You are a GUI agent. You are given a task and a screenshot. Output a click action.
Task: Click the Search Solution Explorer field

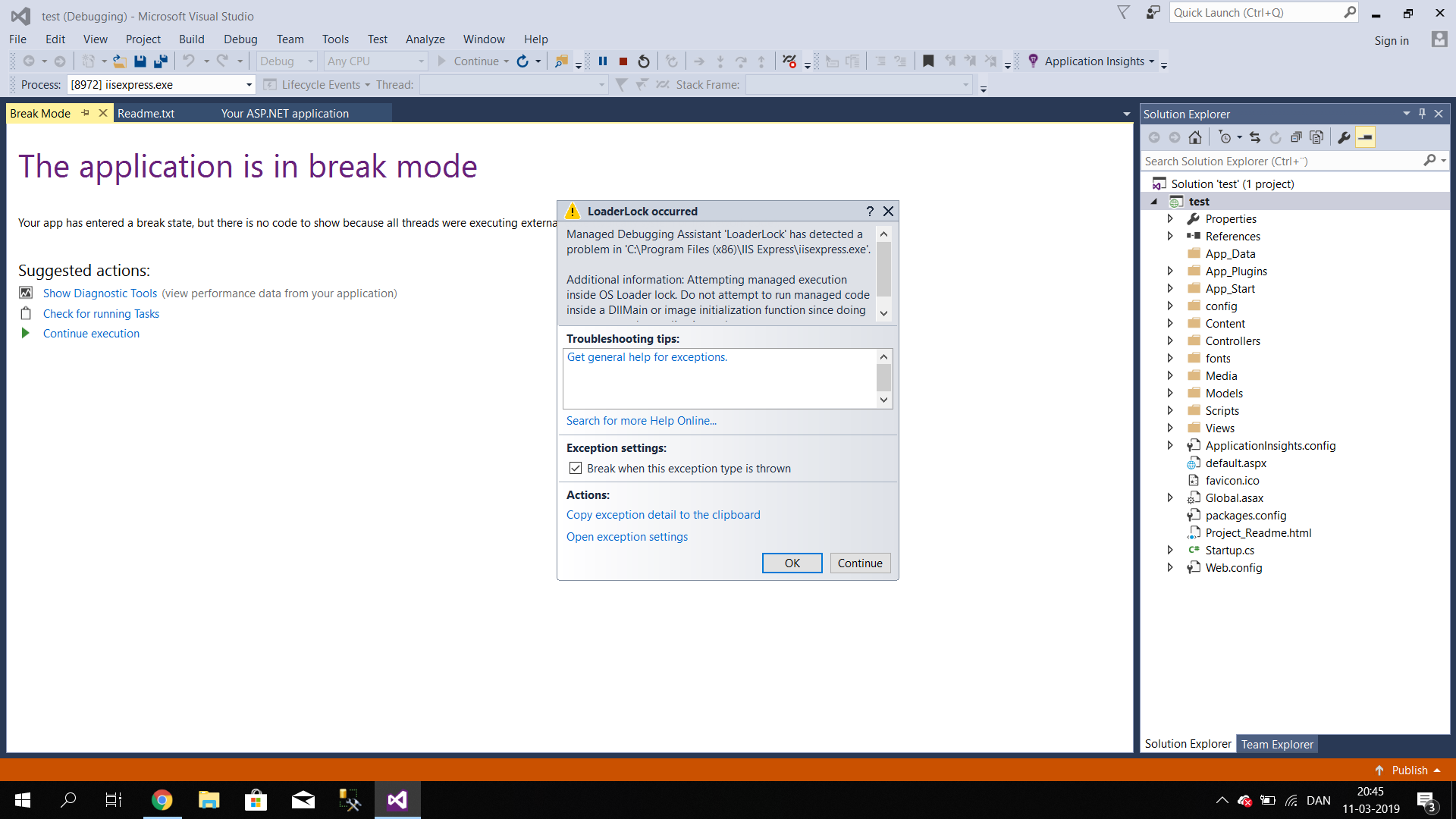[x=1282, y=161]
